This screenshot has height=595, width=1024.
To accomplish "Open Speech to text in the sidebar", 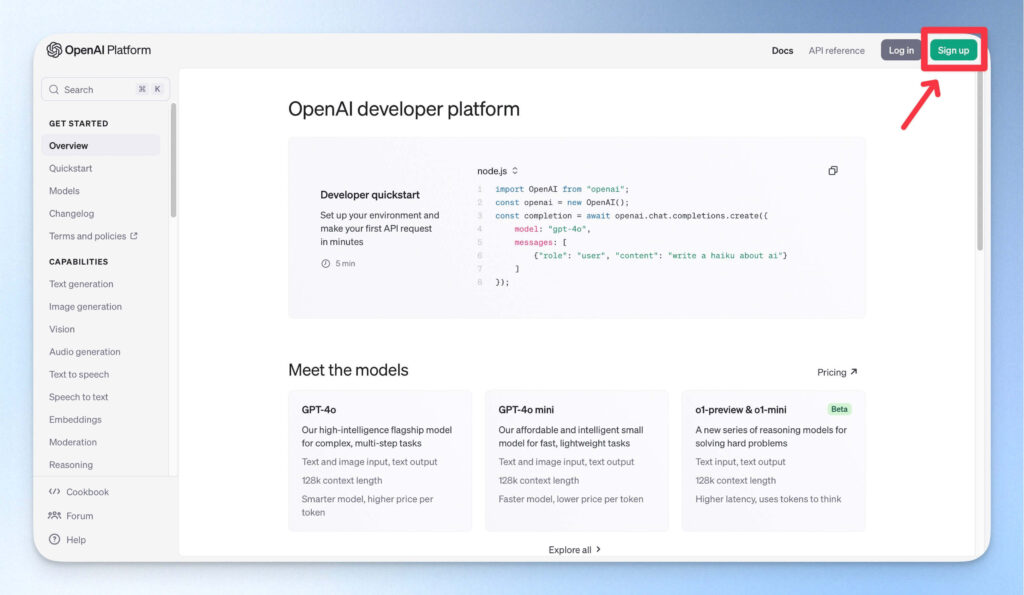I will tap(78, 397).
